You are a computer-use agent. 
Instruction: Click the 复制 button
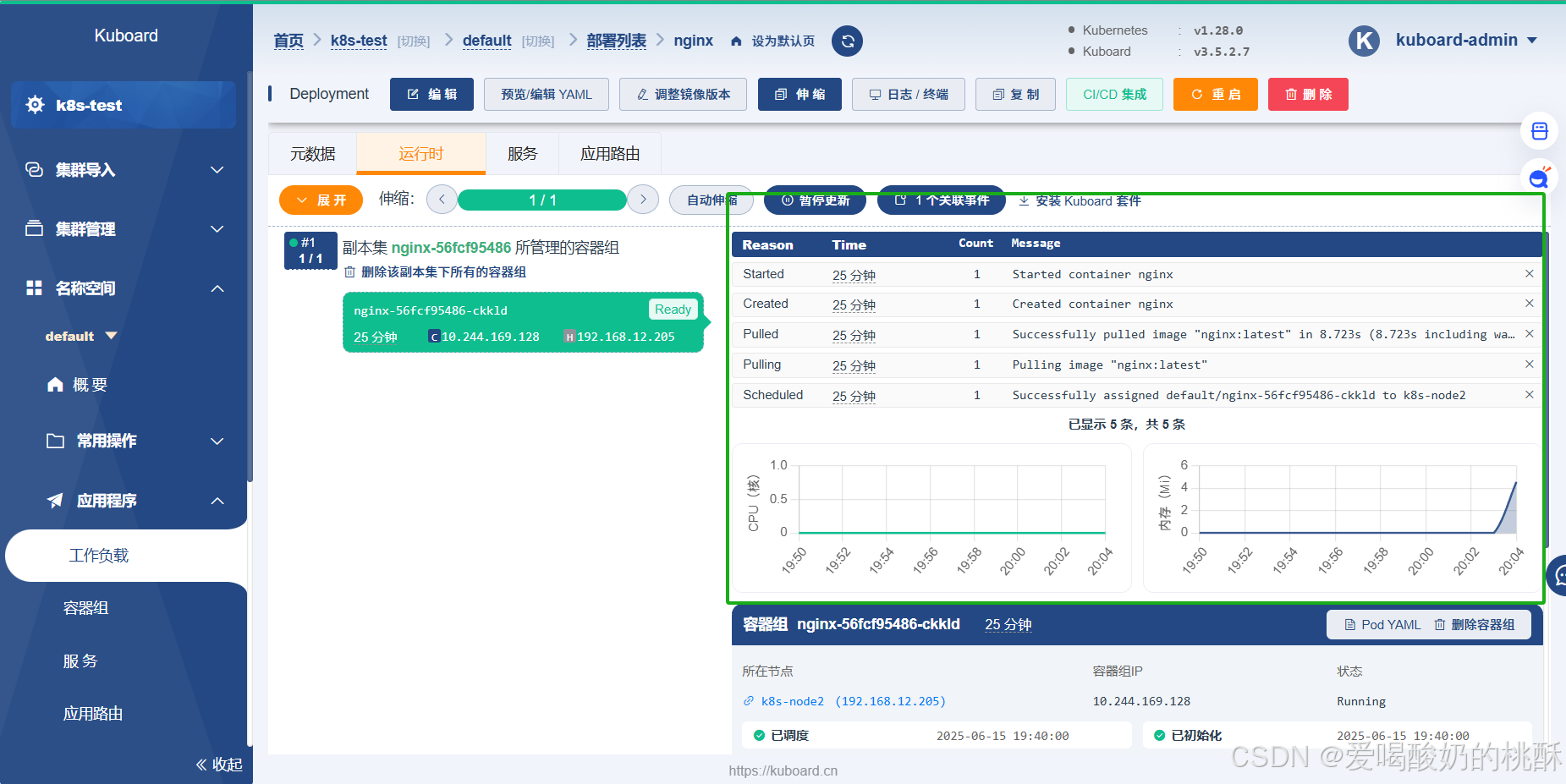[1015, 94]
